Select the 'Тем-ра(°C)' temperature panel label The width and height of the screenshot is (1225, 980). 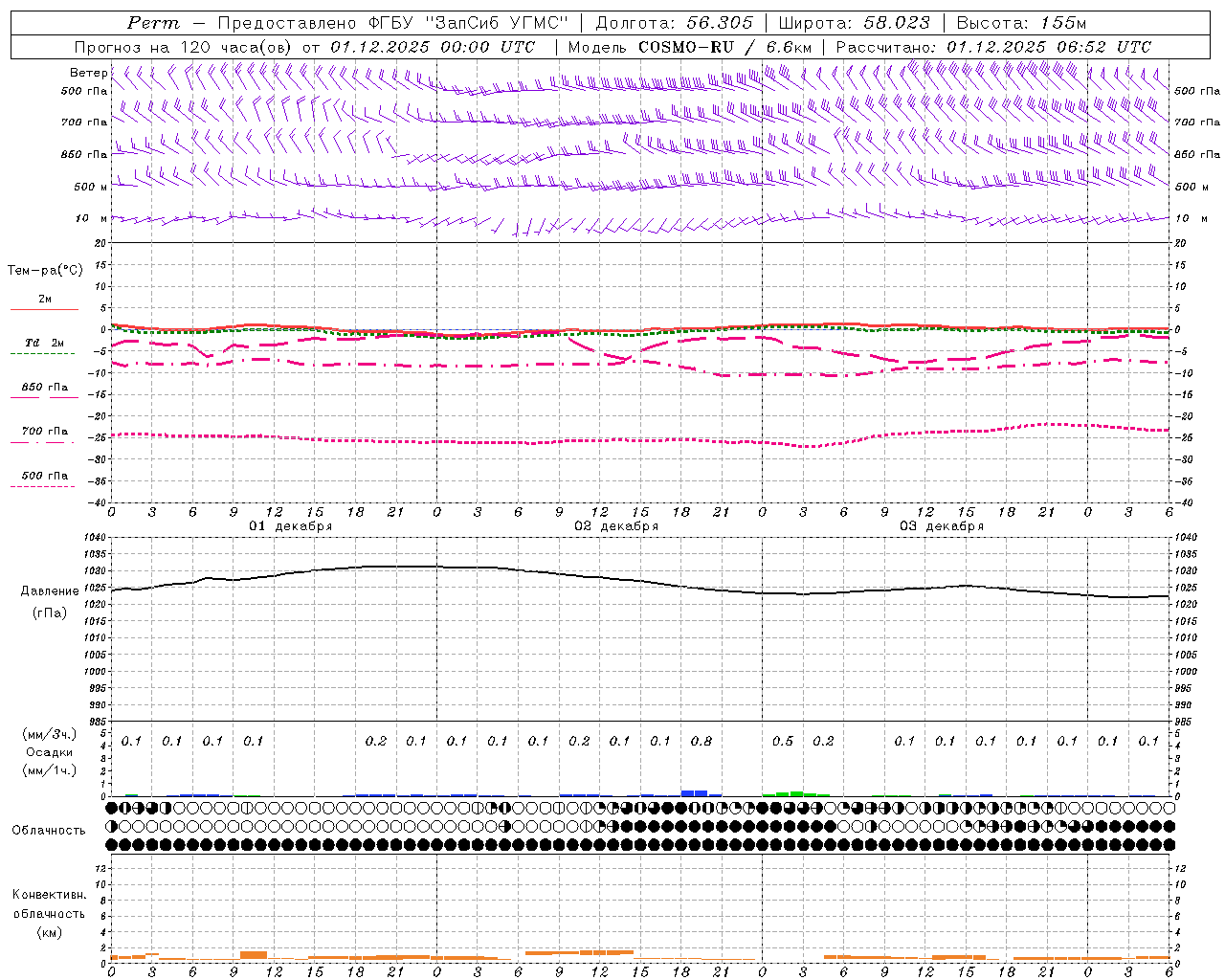click(x=45, y=271)
